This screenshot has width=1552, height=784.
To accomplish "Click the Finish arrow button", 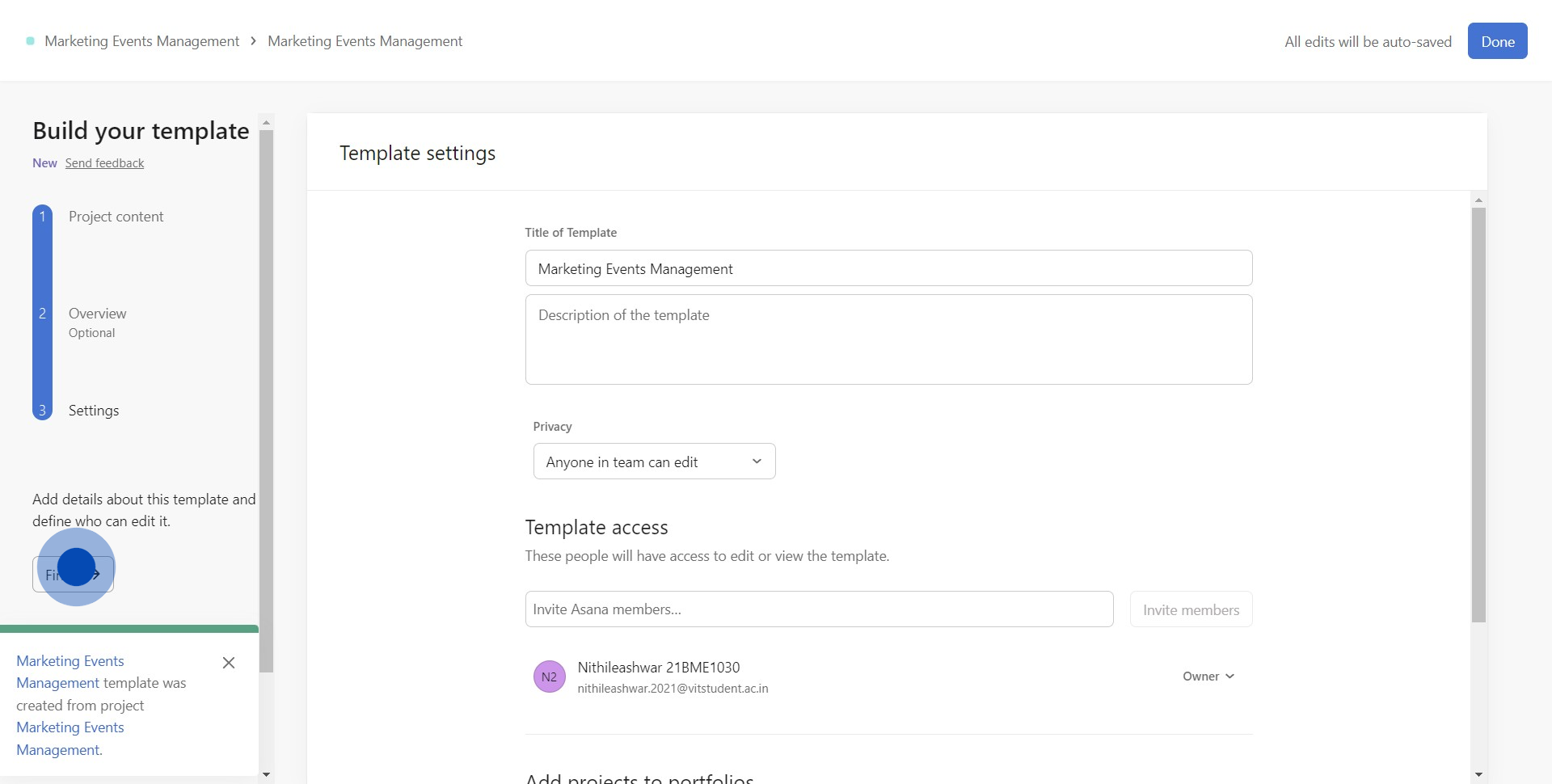I will click(x=73, y=575).
